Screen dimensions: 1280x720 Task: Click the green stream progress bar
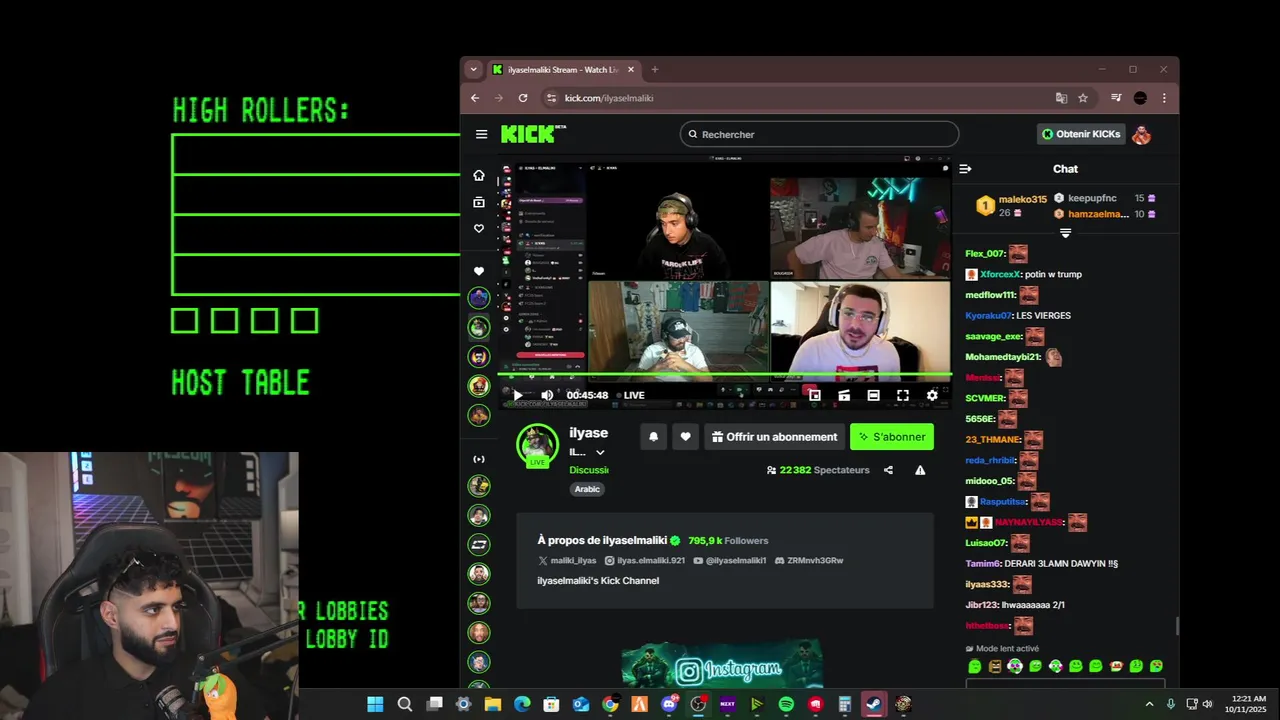pyautogui.click(x=725, y=375)
